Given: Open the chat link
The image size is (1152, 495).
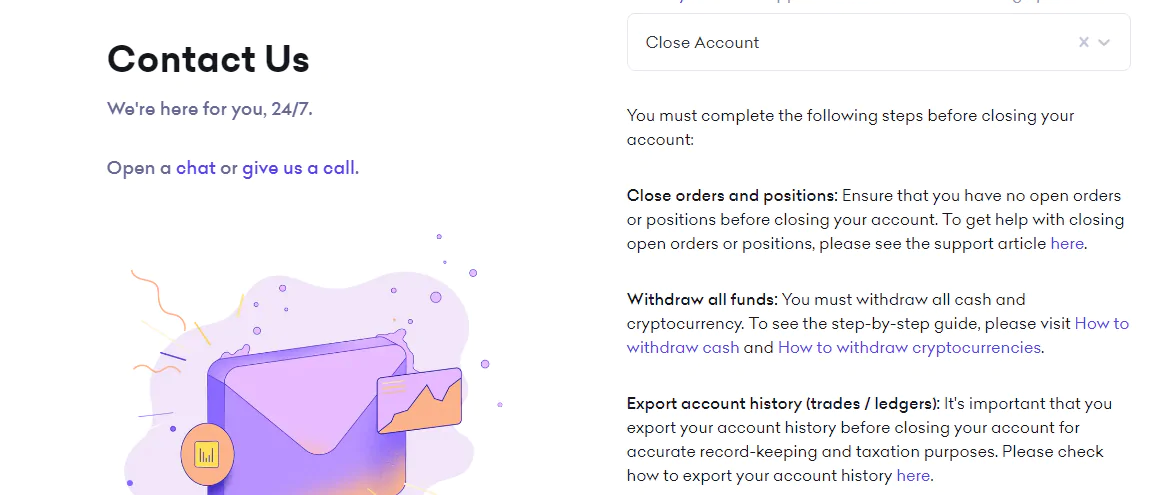Looking at the screenshot, I should click(x=196, y=168).
